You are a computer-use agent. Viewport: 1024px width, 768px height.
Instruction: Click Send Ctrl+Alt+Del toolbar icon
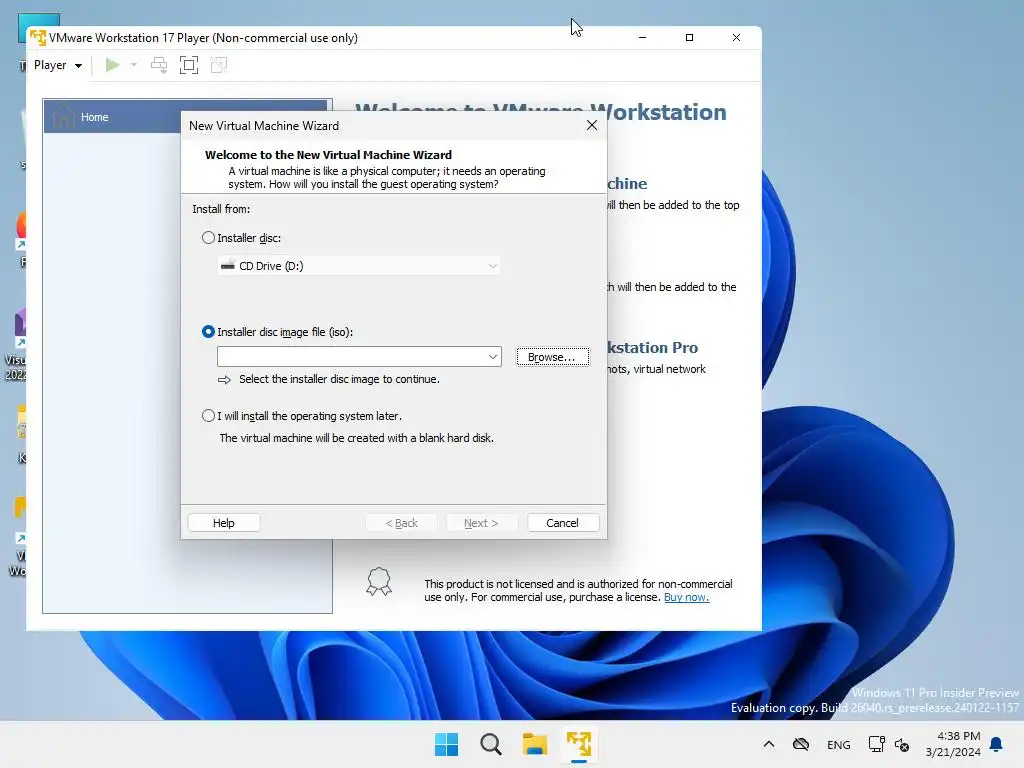coord(159,65)
